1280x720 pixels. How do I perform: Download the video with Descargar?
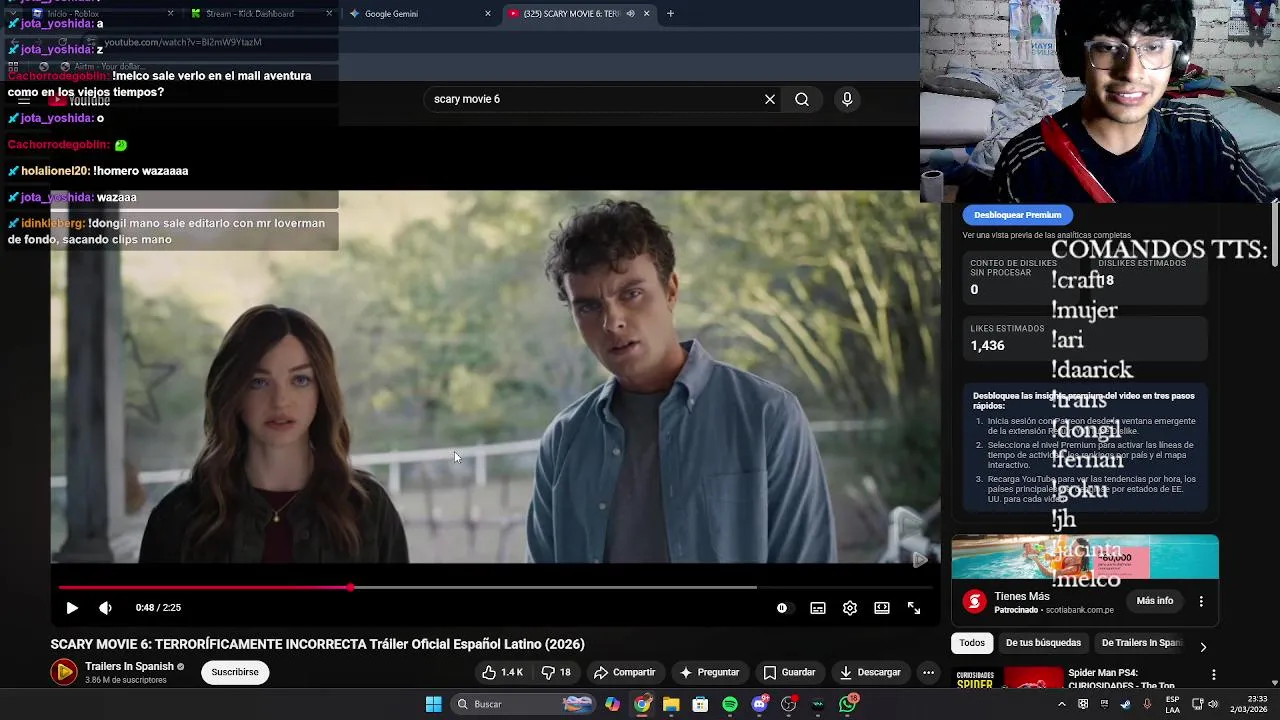[x=870, y=672]
